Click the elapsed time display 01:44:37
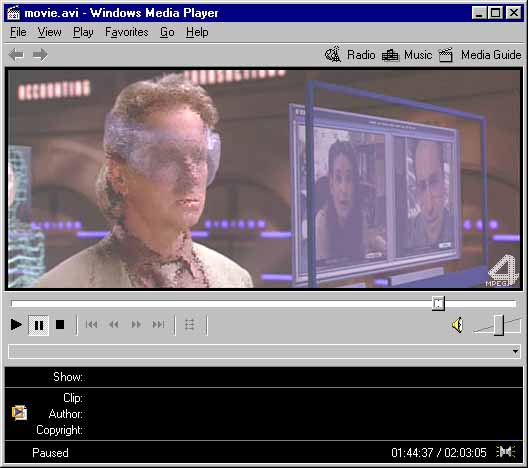 (x=412, y=453)
